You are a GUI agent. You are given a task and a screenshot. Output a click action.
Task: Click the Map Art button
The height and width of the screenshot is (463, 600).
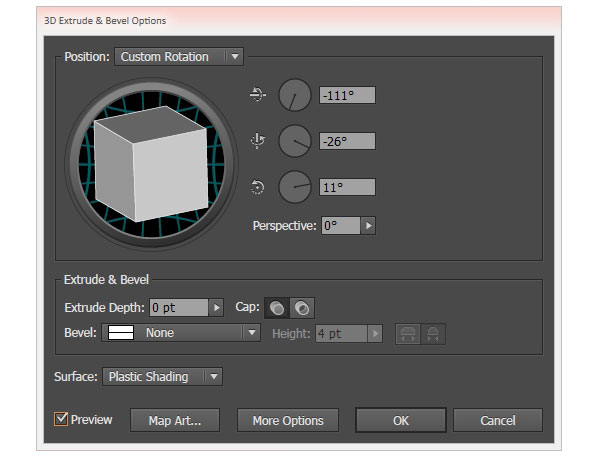coord(175,421)
